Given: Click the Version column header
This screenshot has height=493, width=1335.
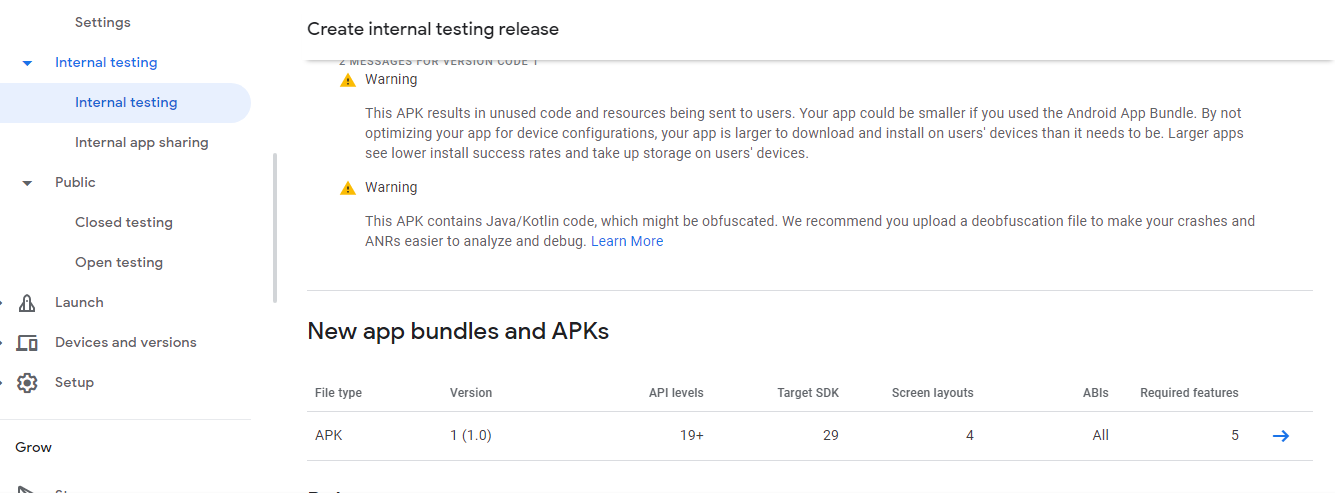Looking at the screenshot, I should click(x=471, y=393).
